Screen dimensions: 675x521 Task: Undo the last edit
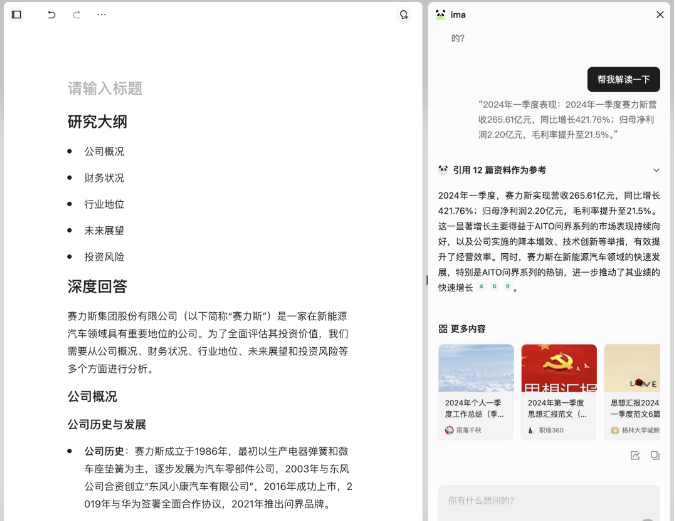pyautogui.click(x=51, y=15)
